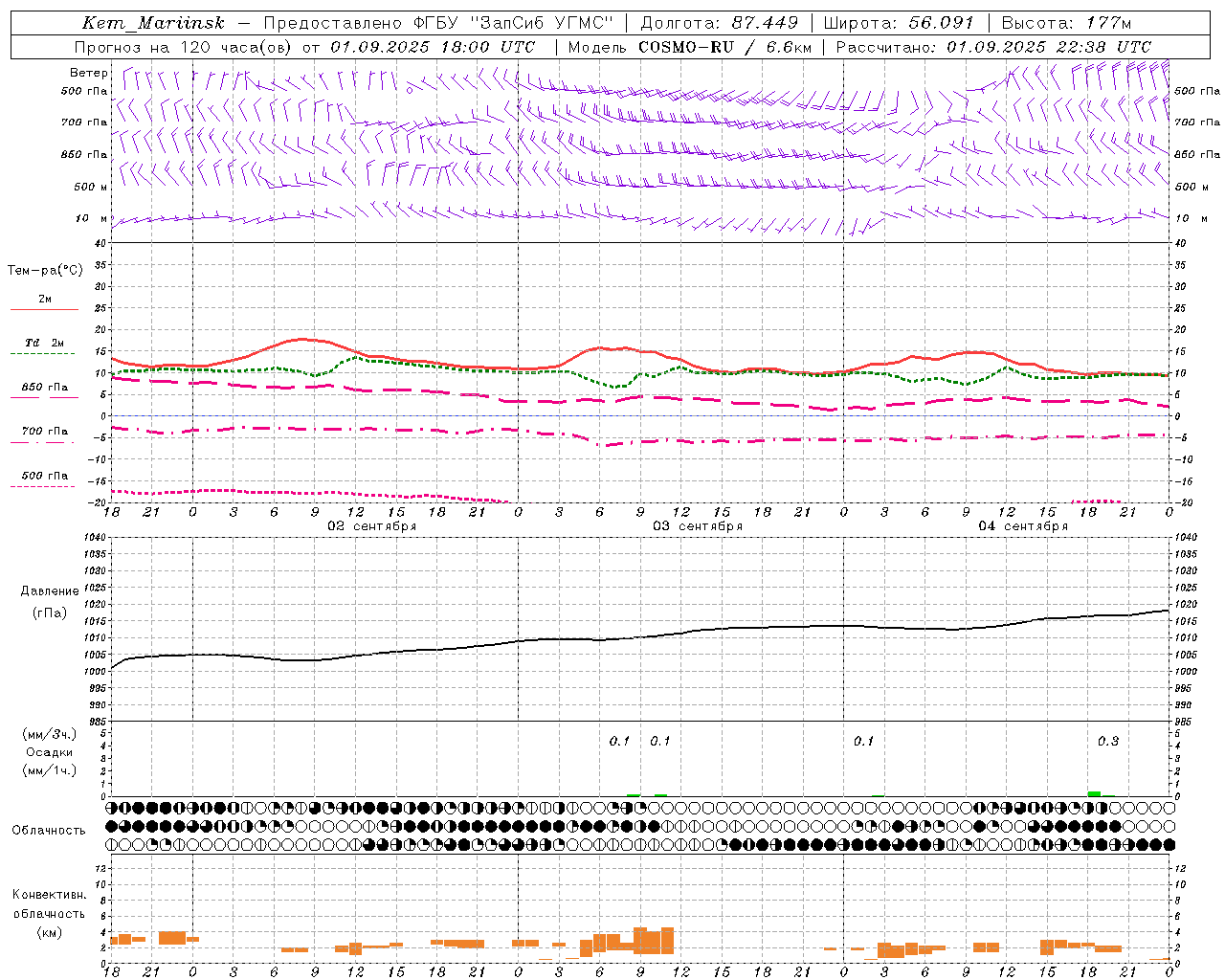The height and width of the screenshot is (980, 1225).
Task: Click the date label 03 сентября
Action: 698,526
